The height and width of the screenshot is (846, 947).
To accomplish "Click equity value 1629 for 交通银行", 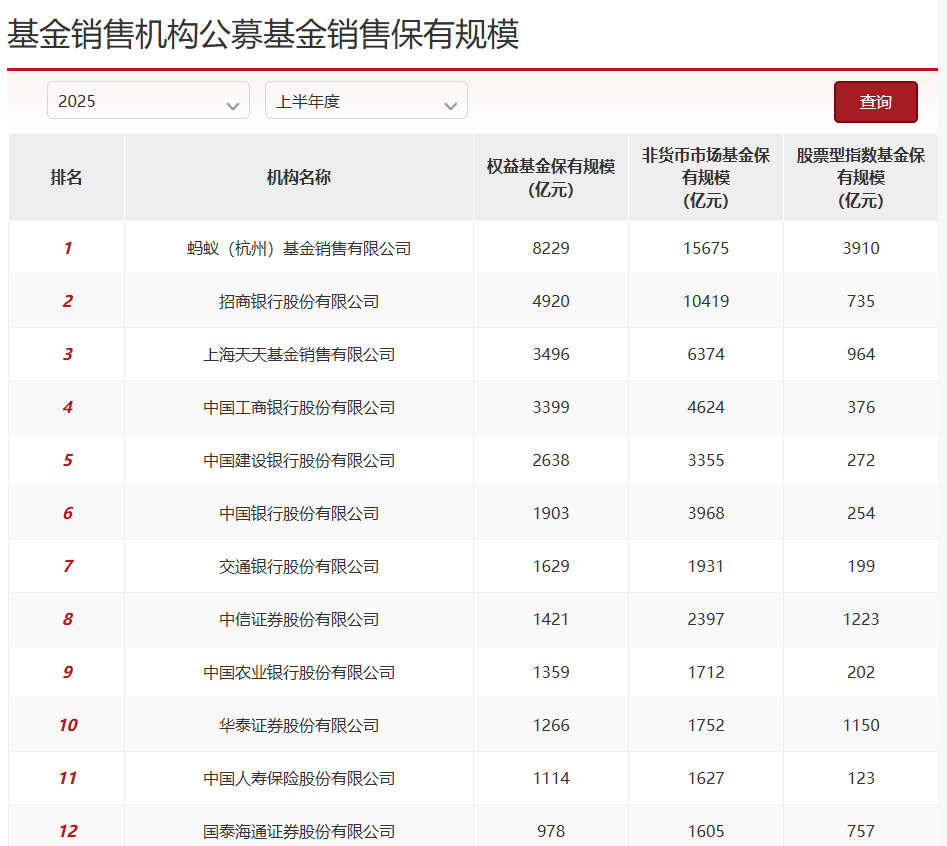I will (551, 566).
